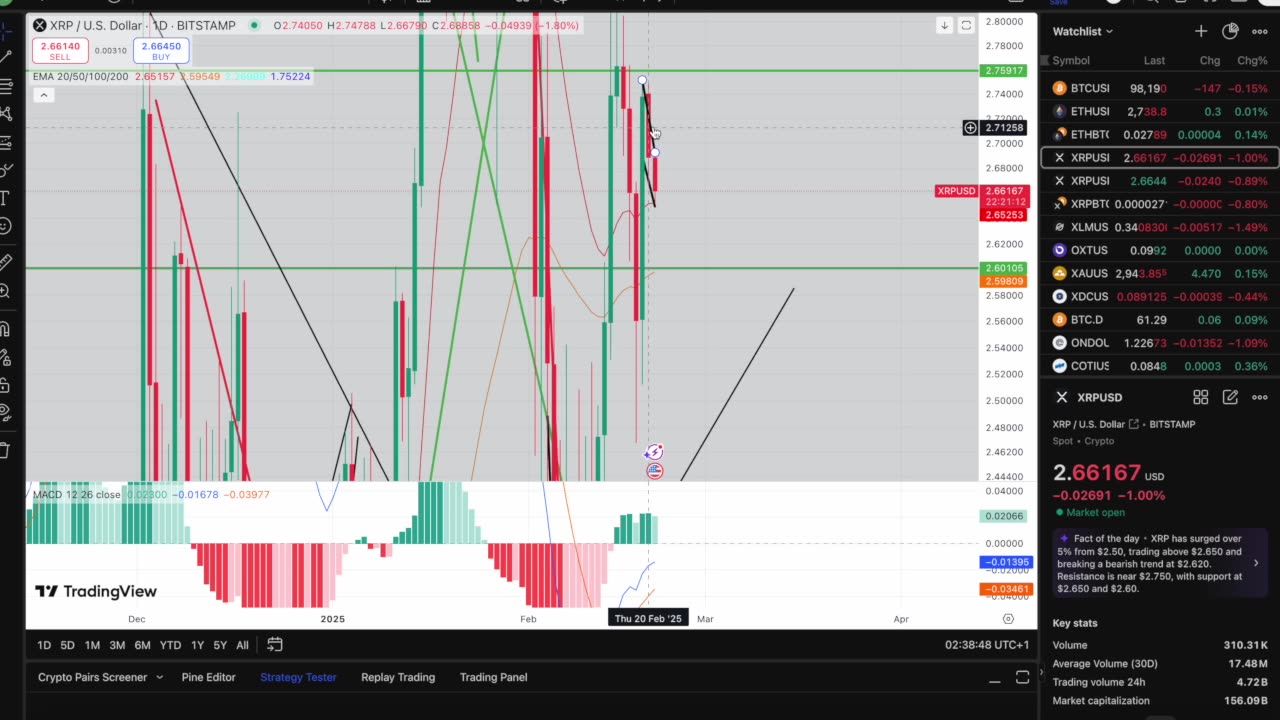Click the trash remove drawings icon
1280x720 pixels.
click(5, 449)
